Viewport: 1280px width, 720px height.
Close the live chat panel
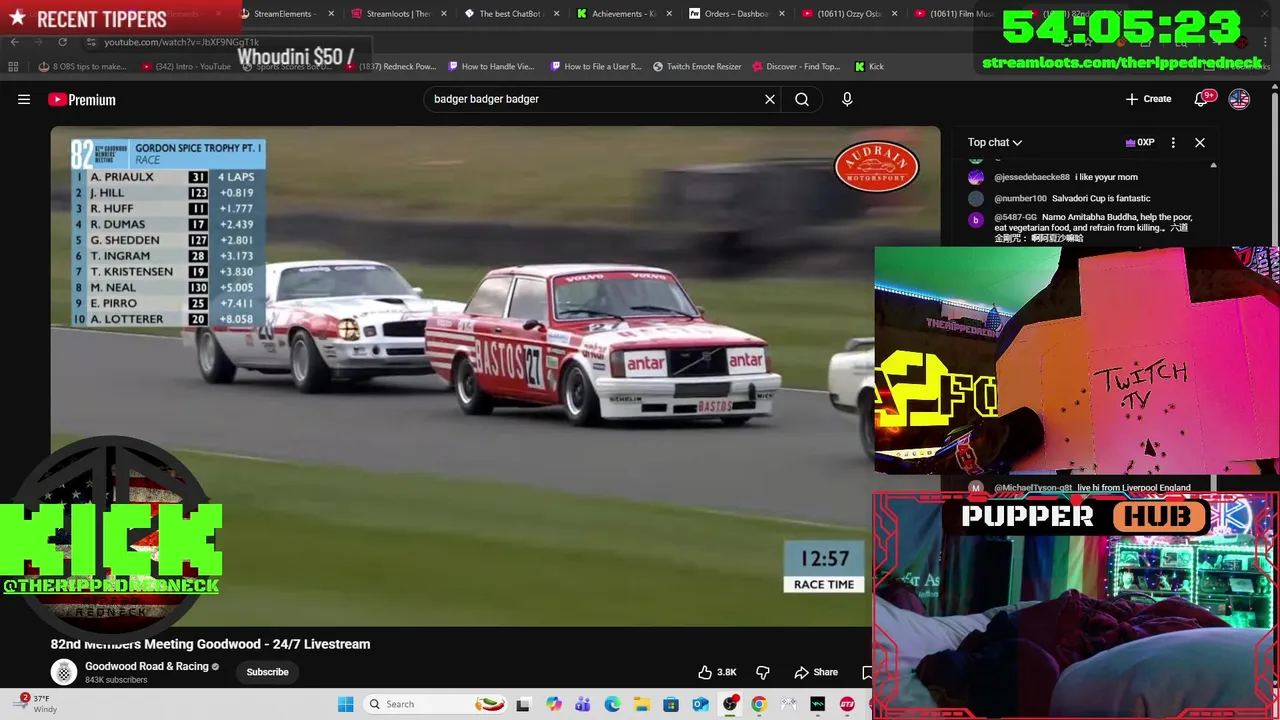[1200, 142]
